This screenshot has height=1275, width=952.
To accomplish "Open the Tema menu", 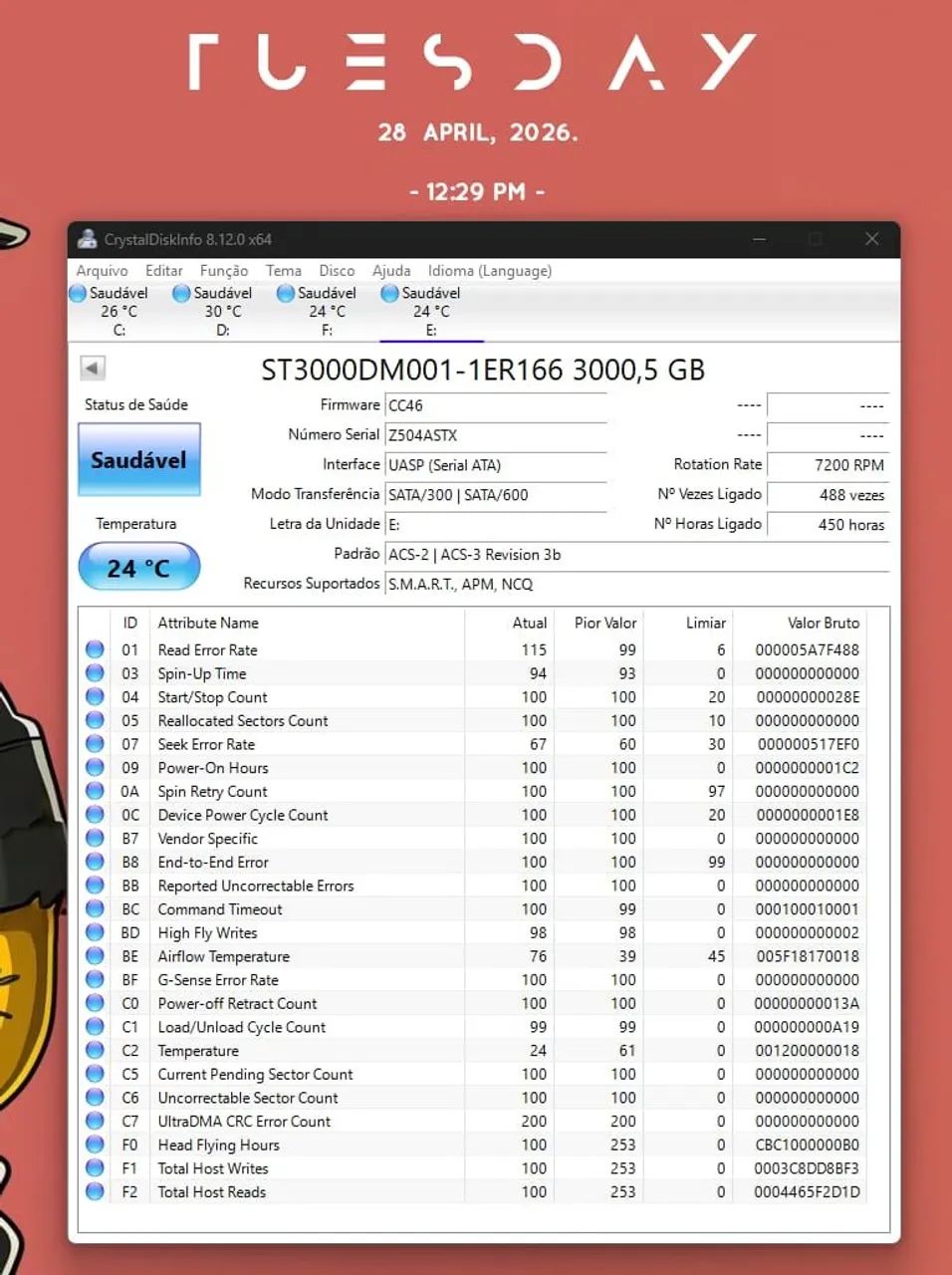I will point(283,271).
